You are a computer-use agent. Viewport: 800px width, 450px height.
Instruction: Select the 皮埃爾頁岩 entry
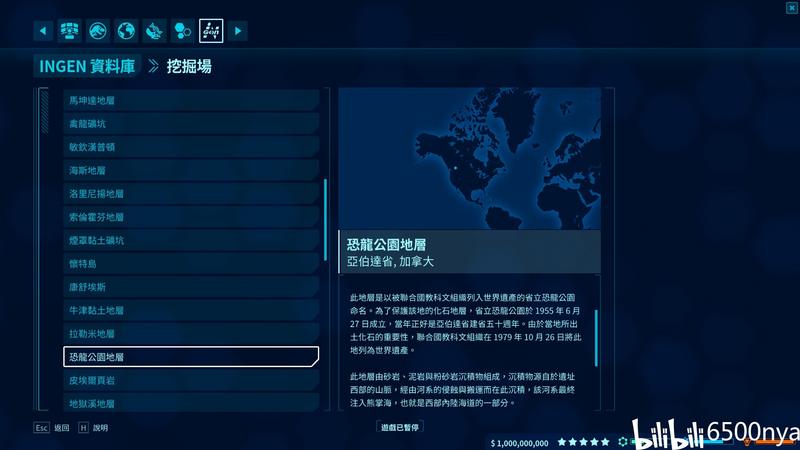tap(191, 380)
